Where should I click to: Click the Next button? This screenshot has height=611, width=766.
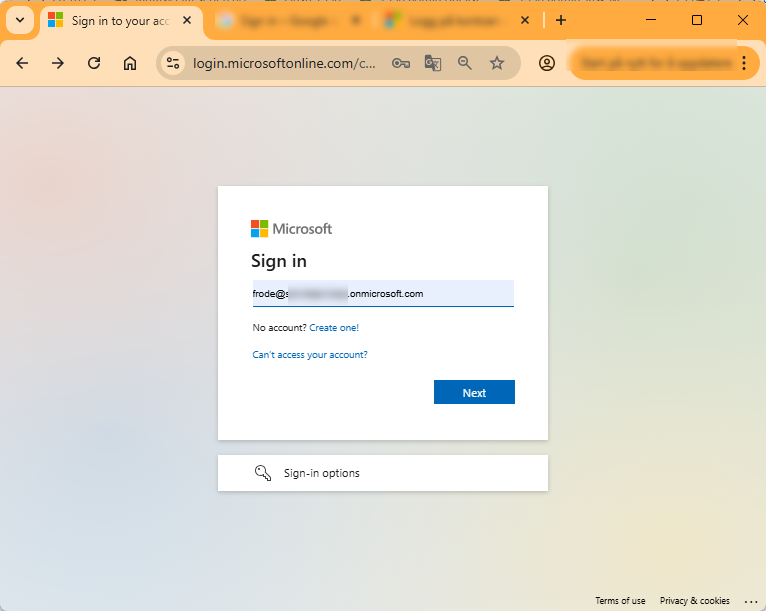coord(474,392)
